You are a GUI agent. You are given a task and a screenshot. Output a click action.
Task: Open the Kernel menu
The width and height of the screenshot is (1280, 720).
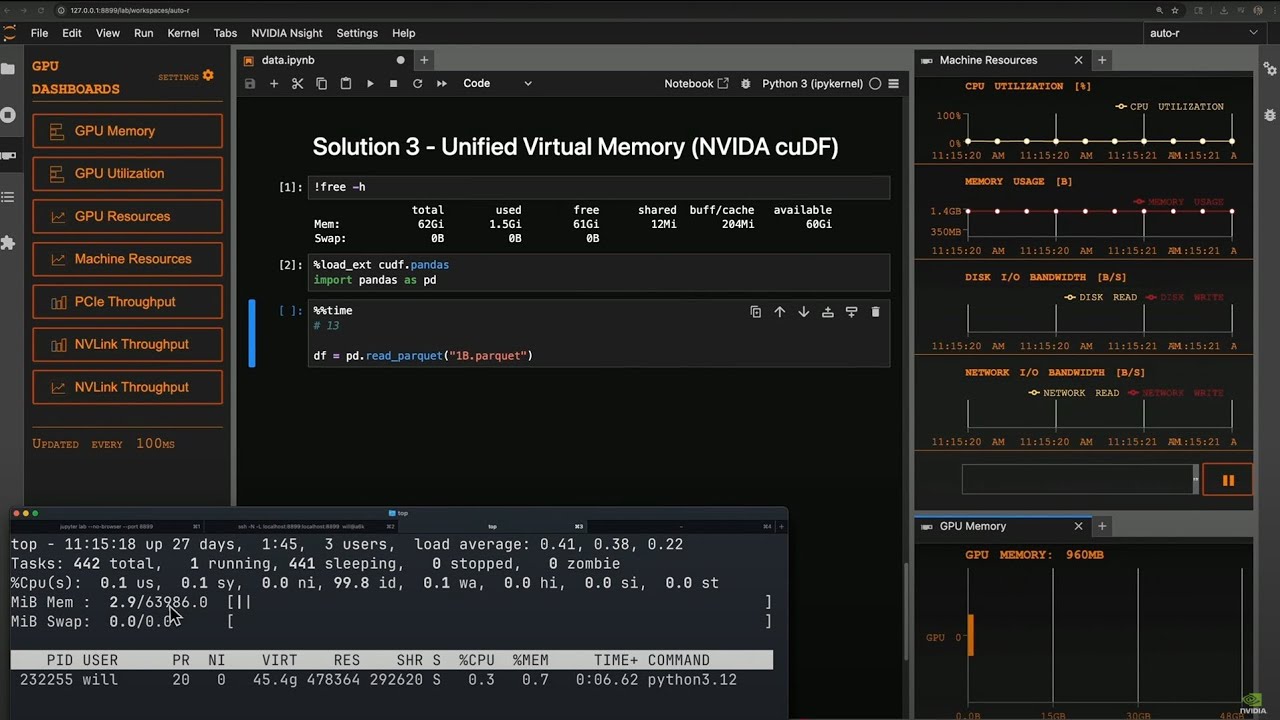tap(183, 33)
